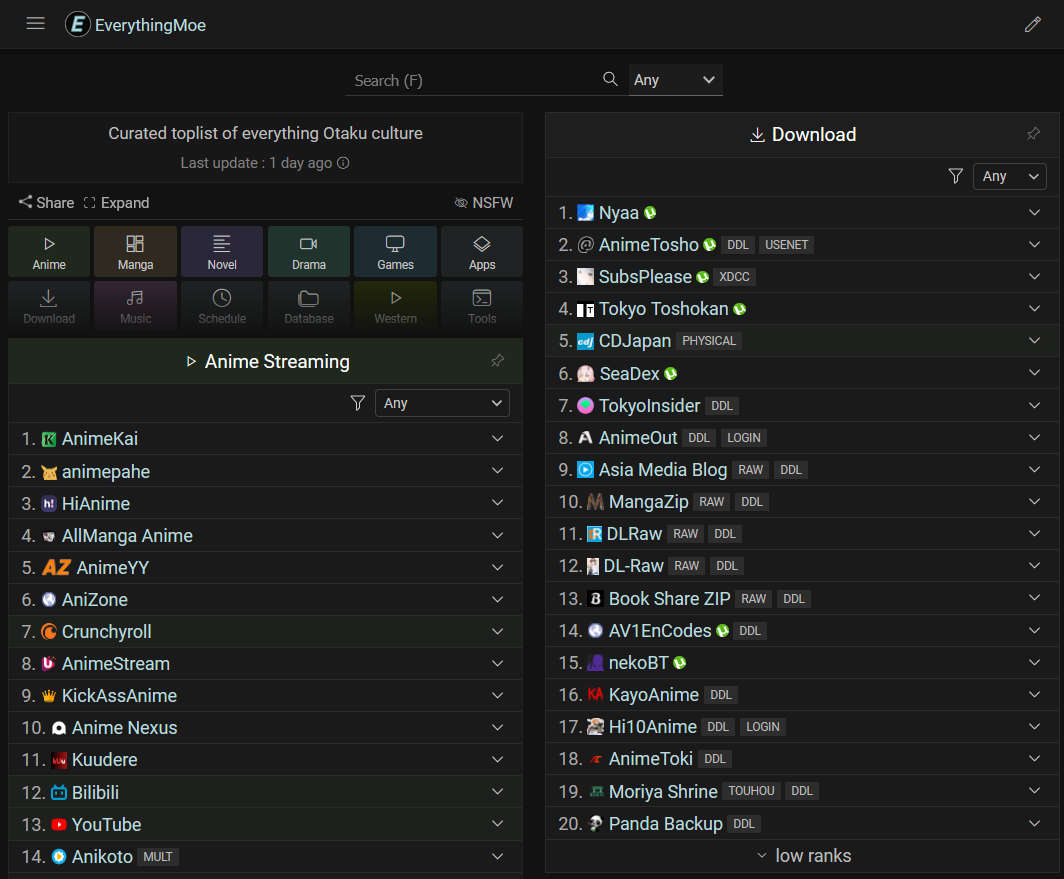Expand the Nyaa entry chevron

pos(1034,212)
